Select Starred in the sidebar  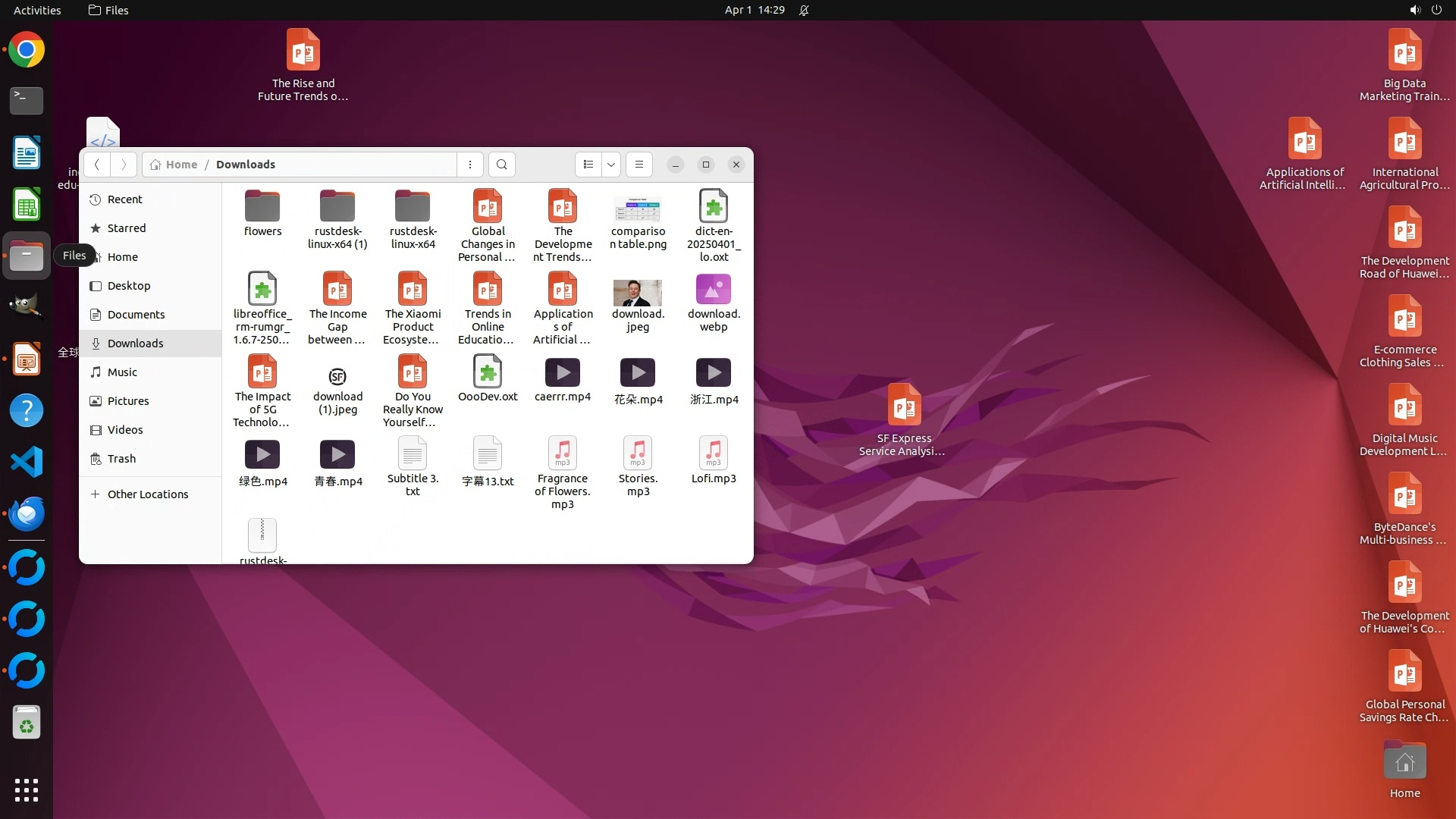(x=126, y=228)
